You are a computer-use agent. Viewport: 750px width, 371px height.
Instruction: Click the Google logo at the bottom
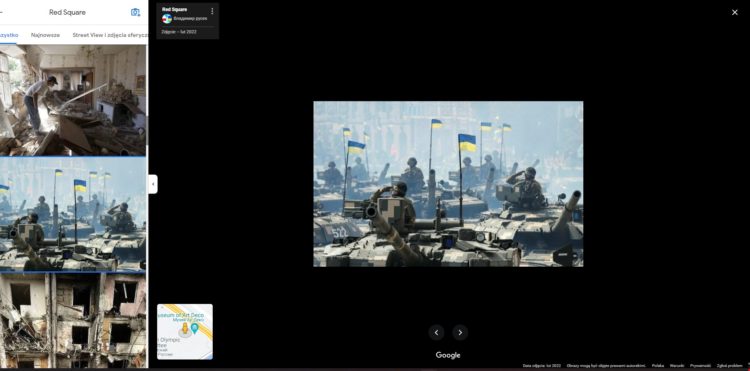click(x=448, y=355)
